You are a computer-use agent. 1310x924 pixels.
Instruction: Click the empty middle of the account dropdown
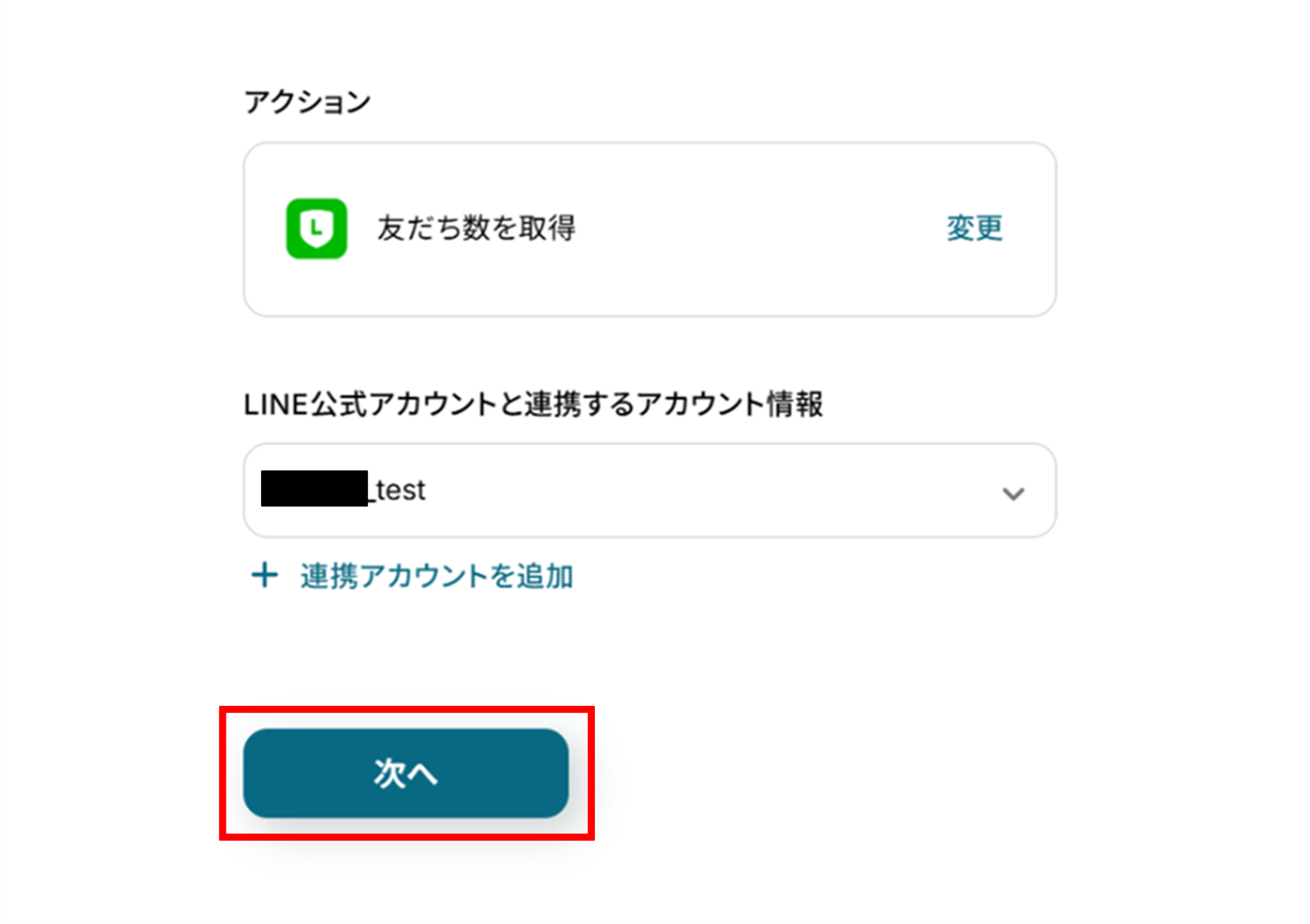(704, 490)
